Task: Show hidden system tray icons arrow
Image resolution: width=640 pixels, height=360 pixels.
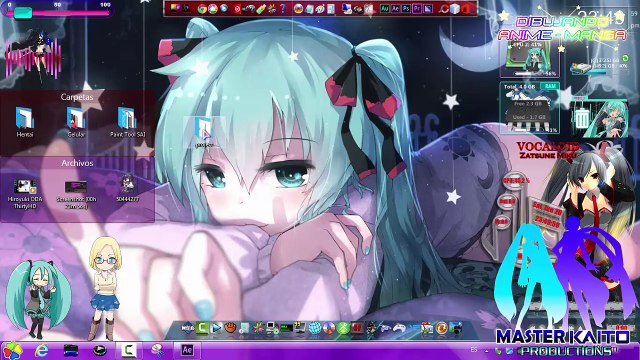Action: pos(487,351)
